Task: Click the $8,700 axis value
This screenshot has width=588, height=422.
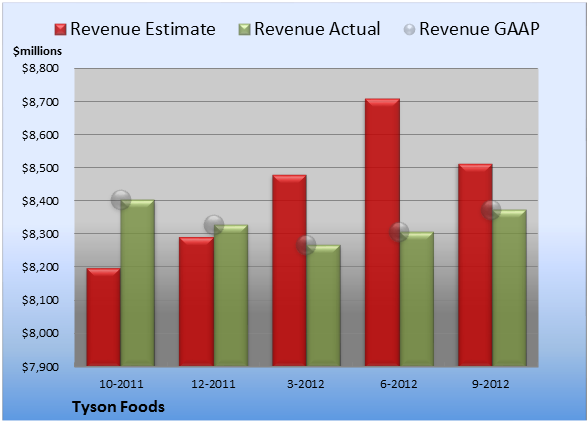Action: 40,102
